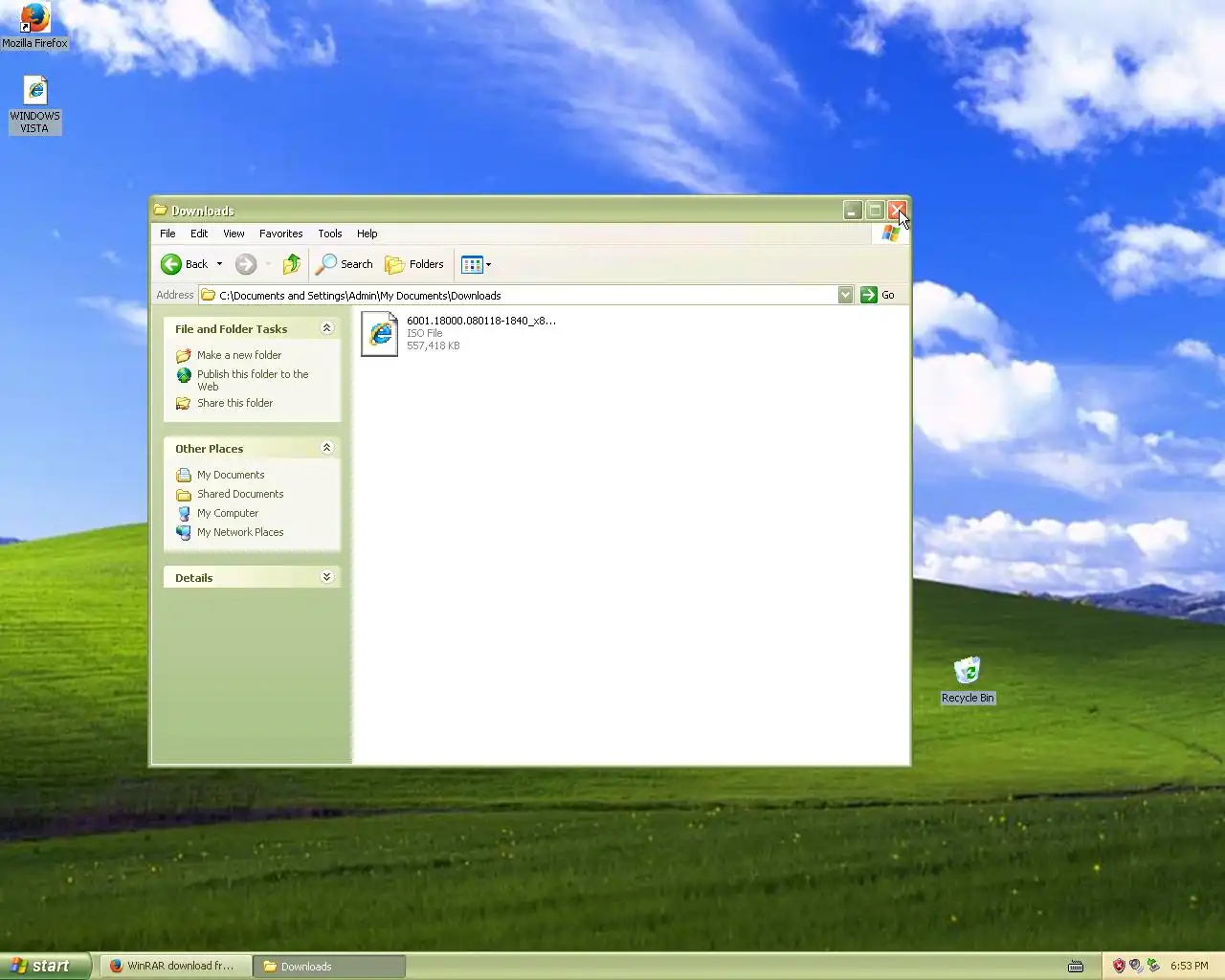Open the Start menu

pos(45,966)
